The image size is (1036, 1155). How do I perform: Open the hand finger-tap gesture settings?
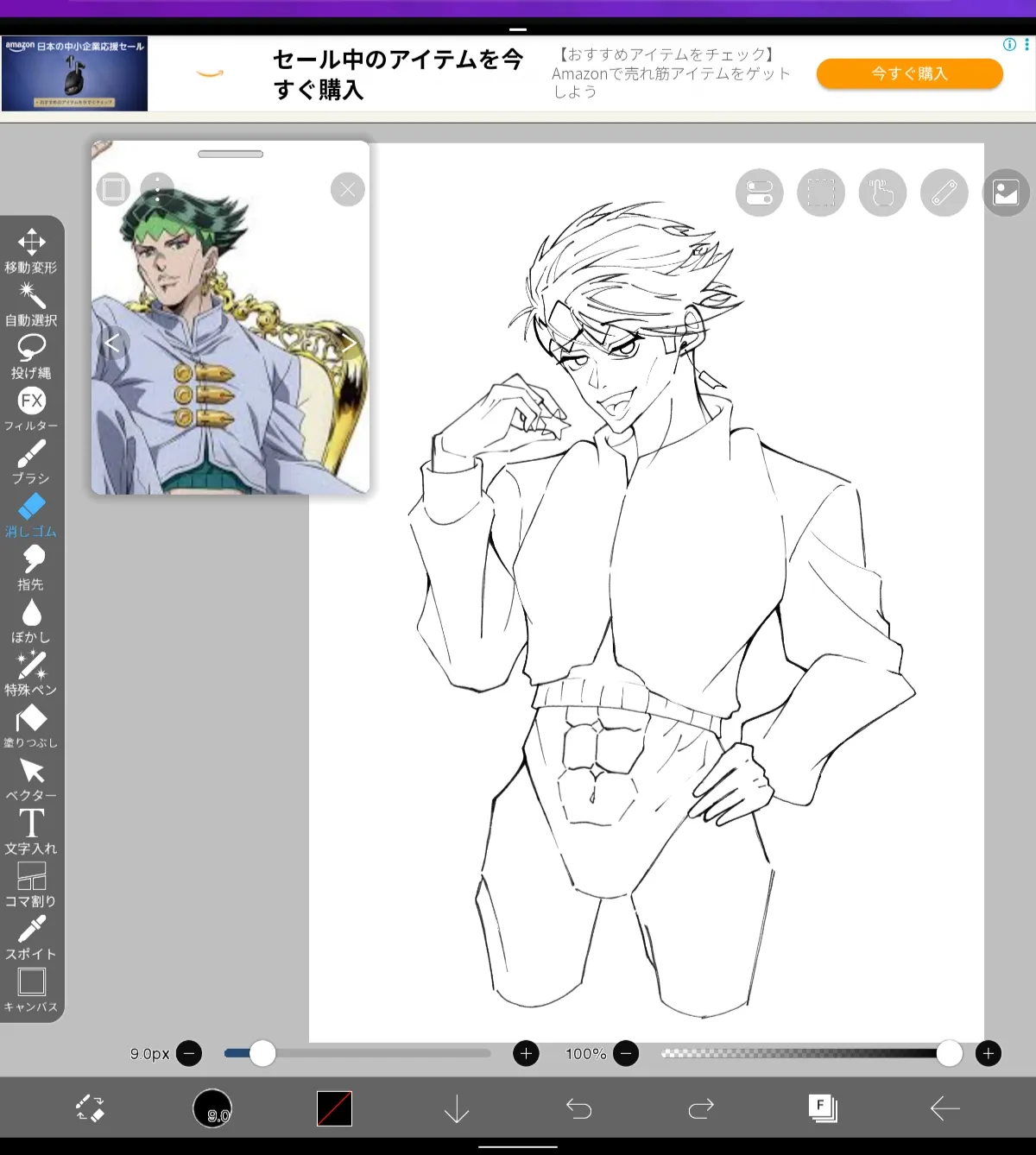pos(882,192)
